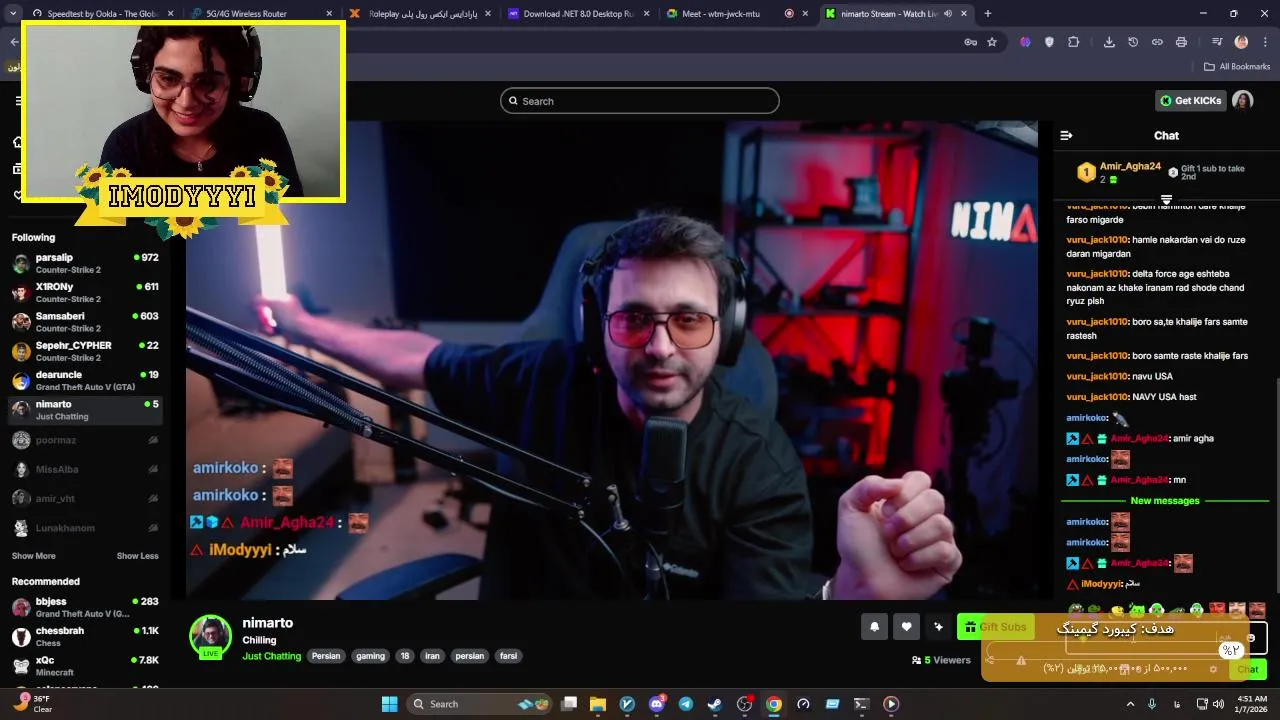Click the Persian tag

pyautogui.click(x=326, y=656)
